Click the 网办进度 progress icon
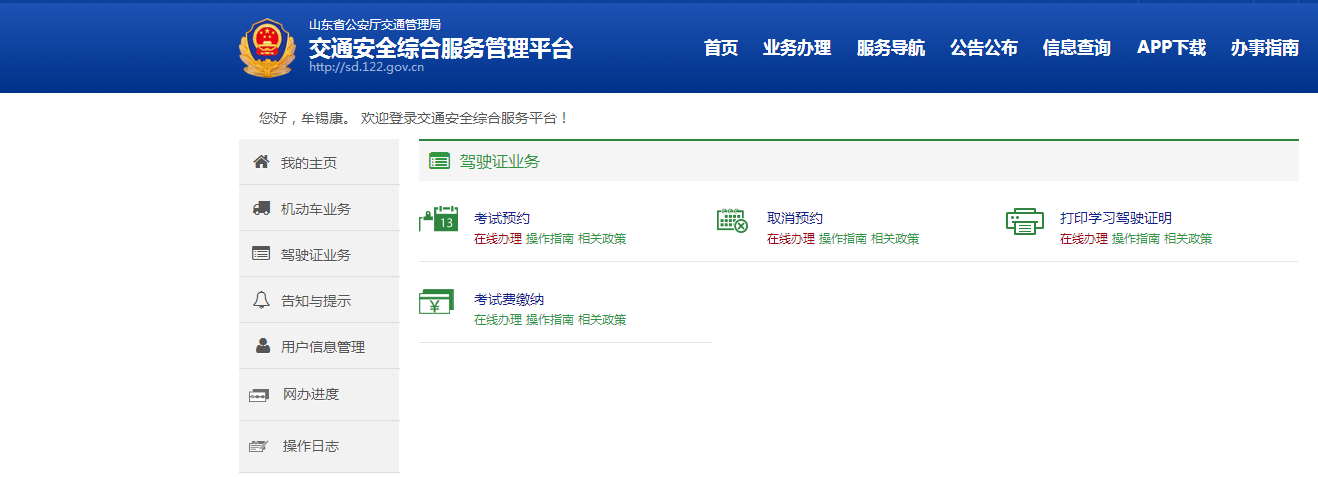1318x477 pixels. coord(259,396)
